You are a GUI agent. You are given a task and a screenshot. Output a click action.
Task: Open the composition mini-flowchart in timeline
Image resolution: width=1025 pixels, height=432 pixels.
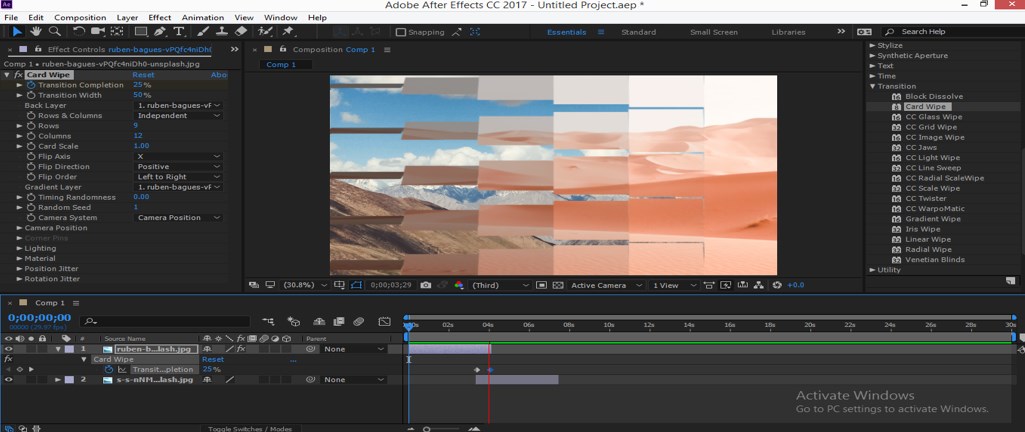click(x=269, y=321)
